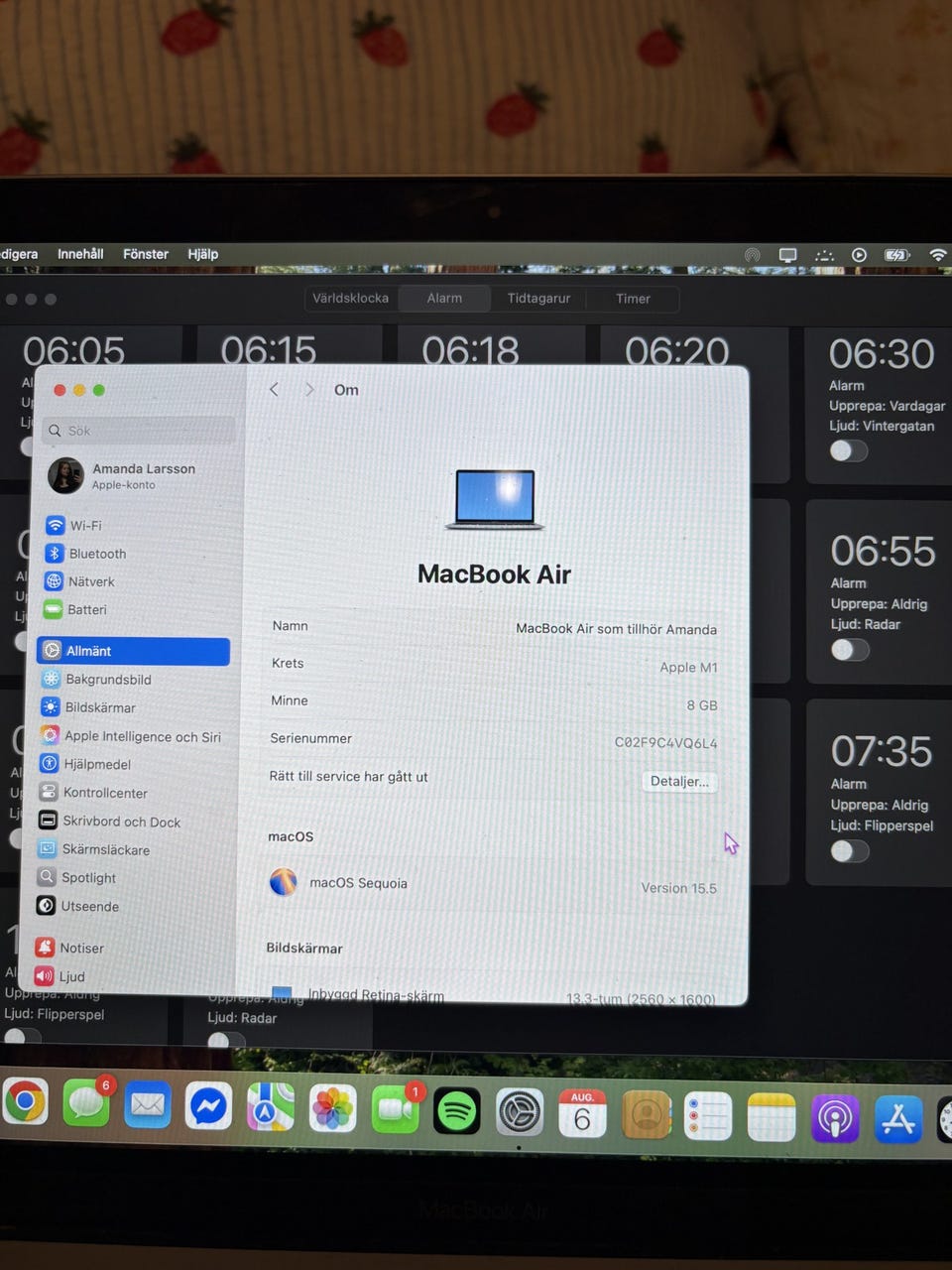
Task: Select the highlighted Allmänt sidebar item
Action: click(x=134, y=651)
